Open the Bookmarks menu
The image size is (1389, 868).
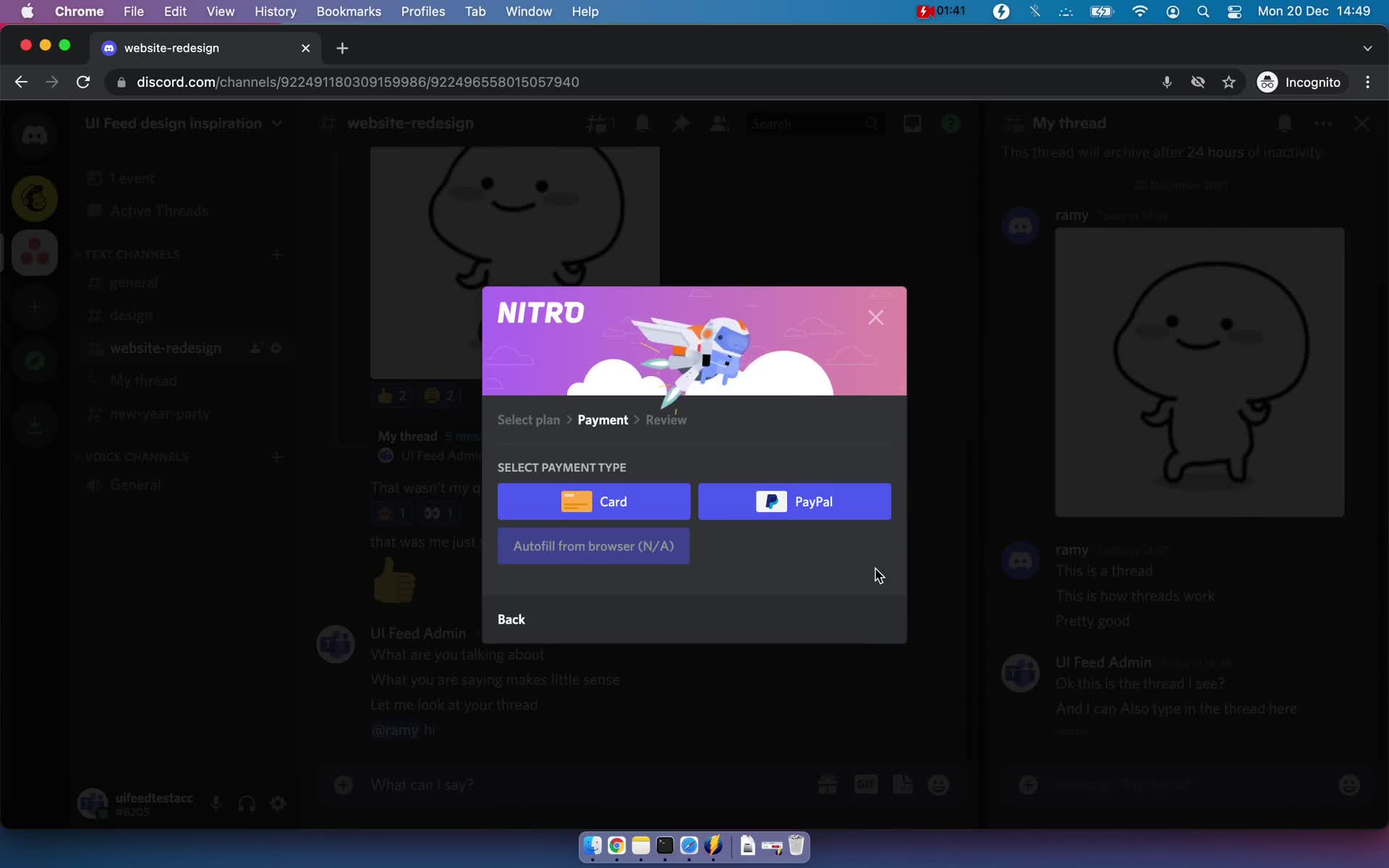click(x=349, y=12)
